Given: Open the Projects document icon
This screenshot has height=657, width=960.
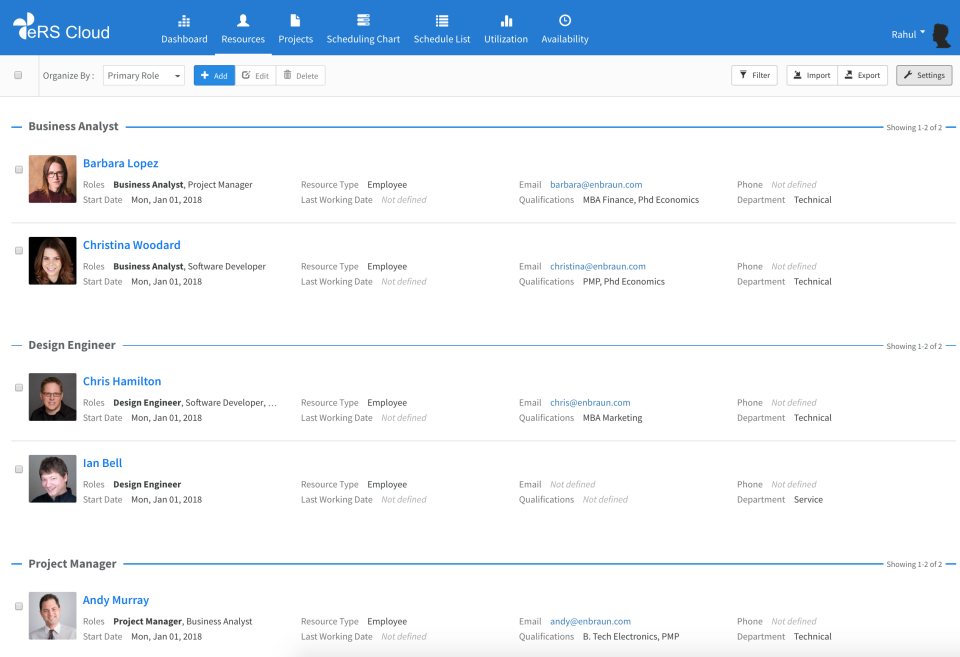Looking at the screenshot, I should (295, 21).
